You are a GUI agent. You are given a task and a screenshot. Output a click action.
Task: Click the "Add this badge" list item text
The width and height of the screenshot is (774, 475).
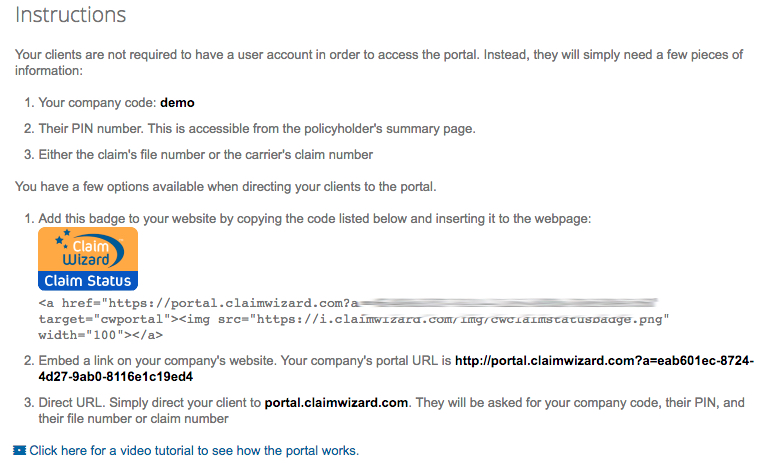tap(314, 219)
